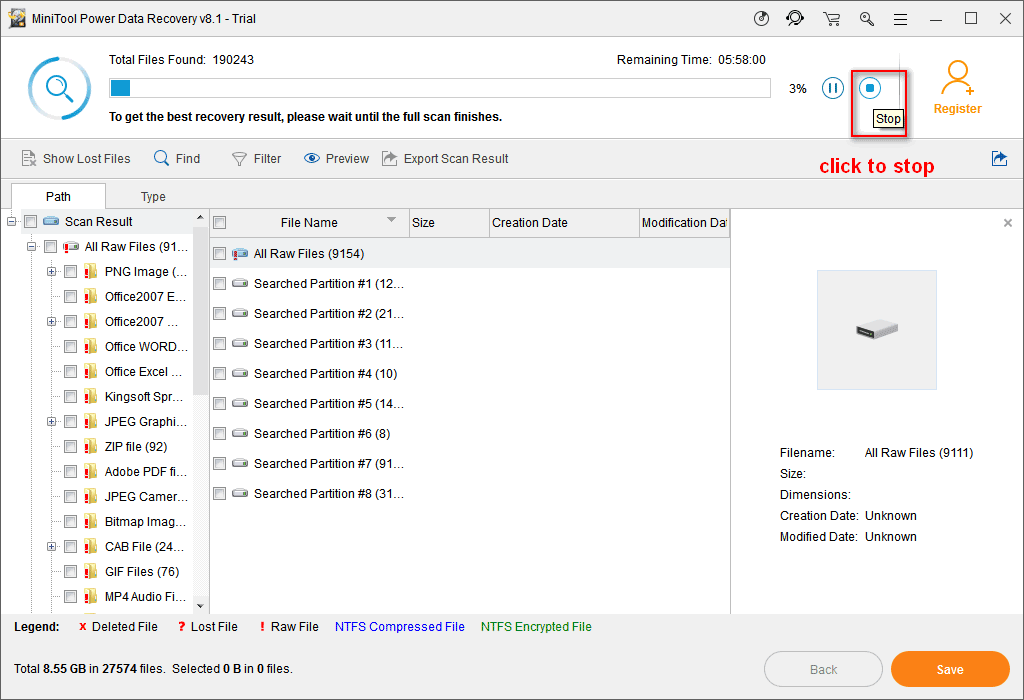Toggle the select-all checkbox beside File Name

(220, 223)
